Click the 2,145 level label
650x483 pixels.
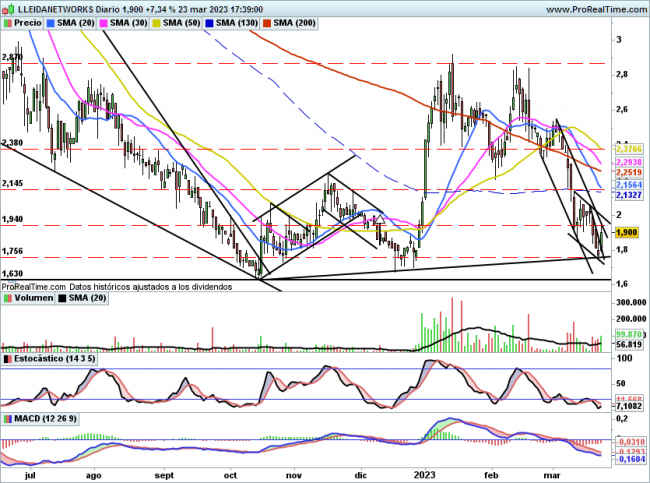[12, 184]
